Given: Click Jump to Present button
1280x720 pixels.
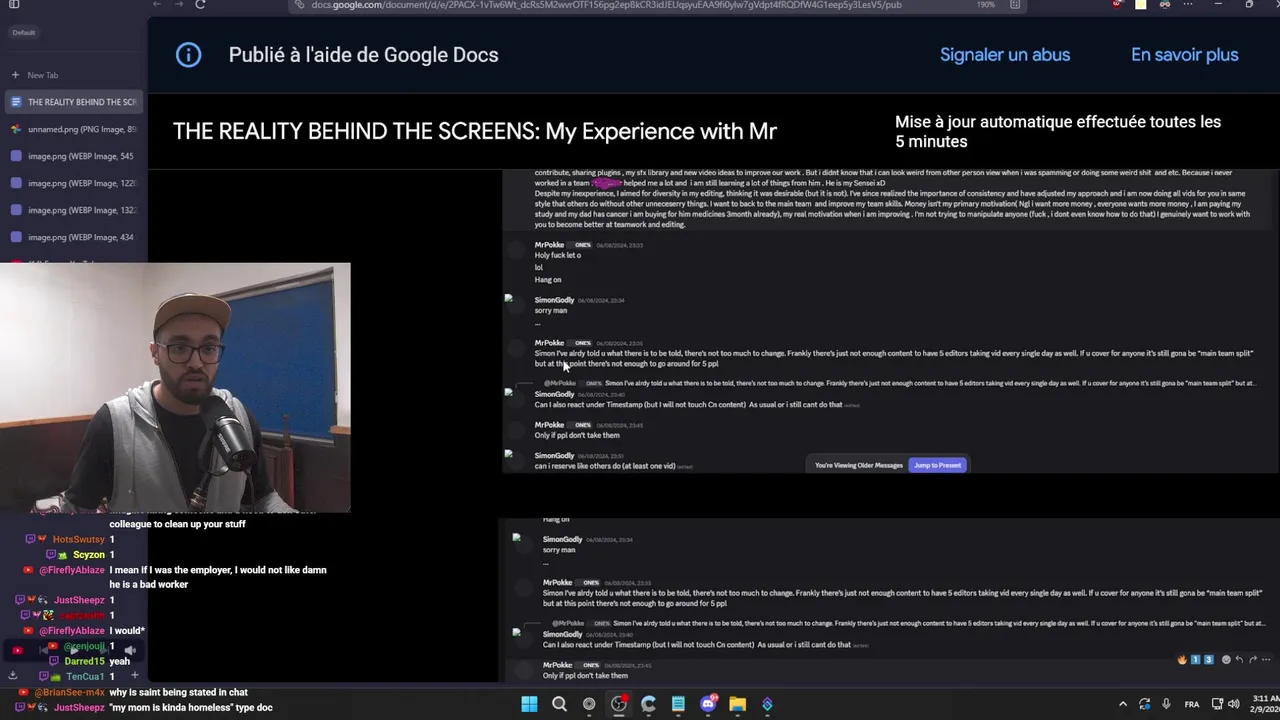Looking at the screenshot, I should (x=937, y=465).
